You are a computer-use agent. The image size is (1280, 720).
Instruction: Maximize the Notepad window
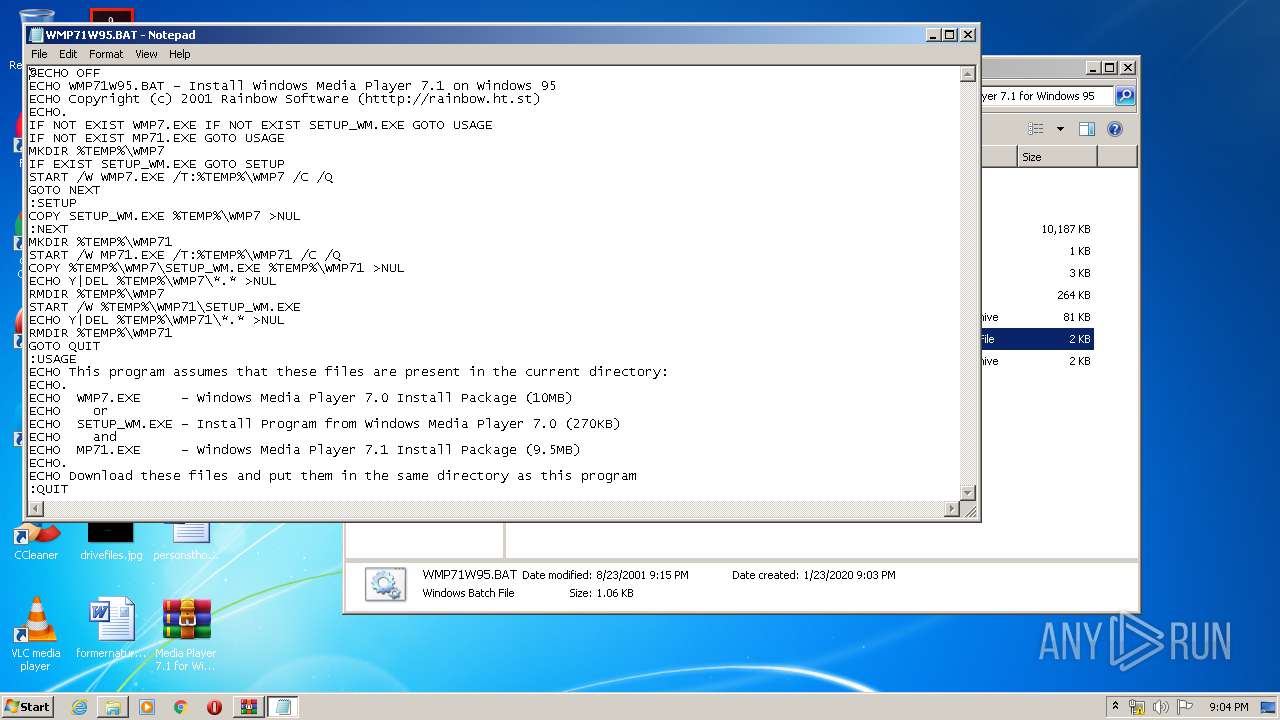pos(949,35)
